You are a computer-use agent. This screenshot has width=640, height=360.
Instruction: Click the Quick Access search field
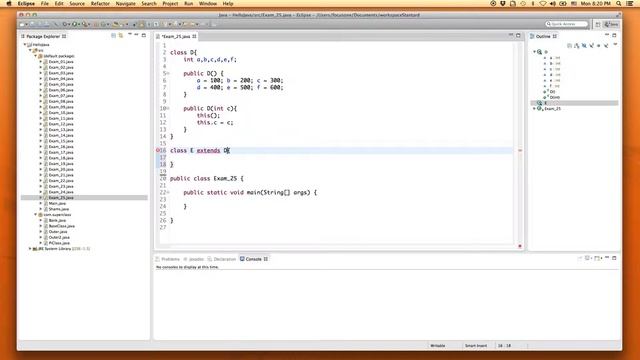pos(567,24)
